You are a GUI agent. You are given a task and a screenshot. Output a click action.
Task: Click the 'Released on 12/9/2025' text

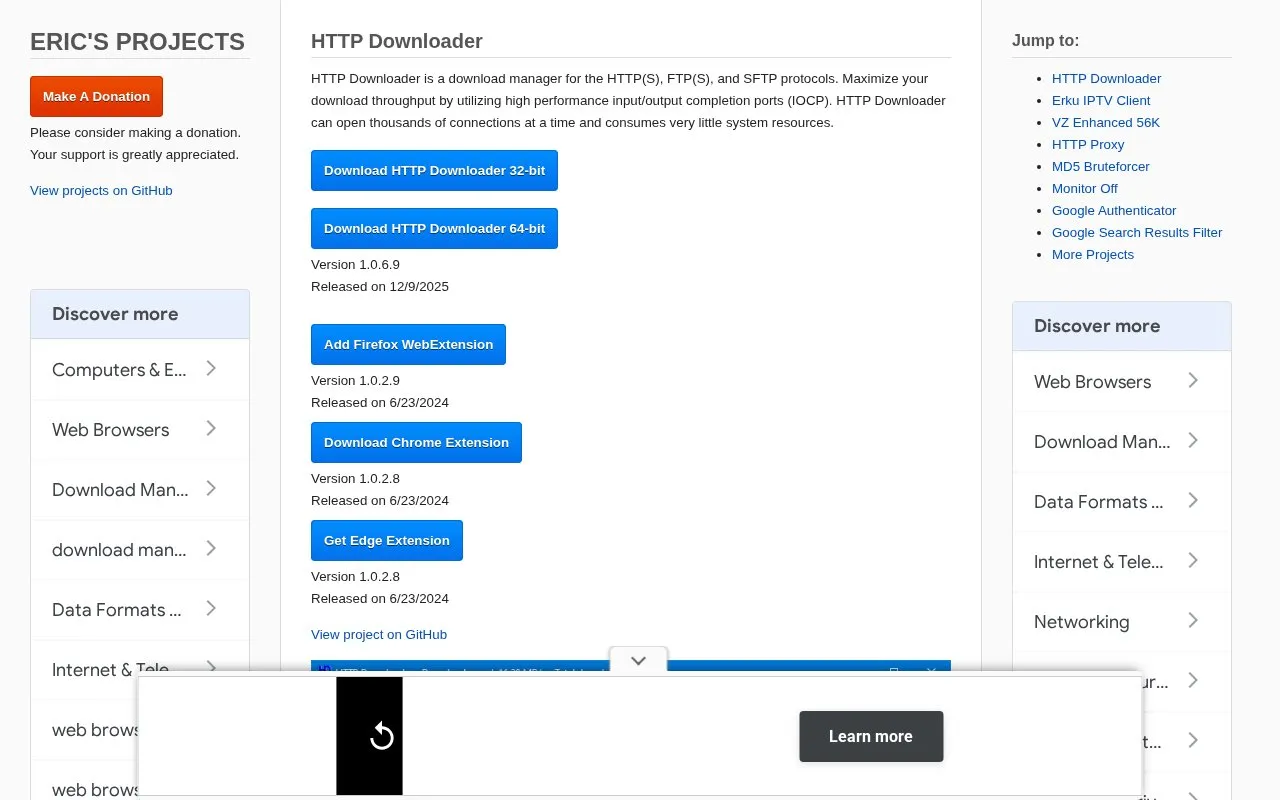(380, 286)
